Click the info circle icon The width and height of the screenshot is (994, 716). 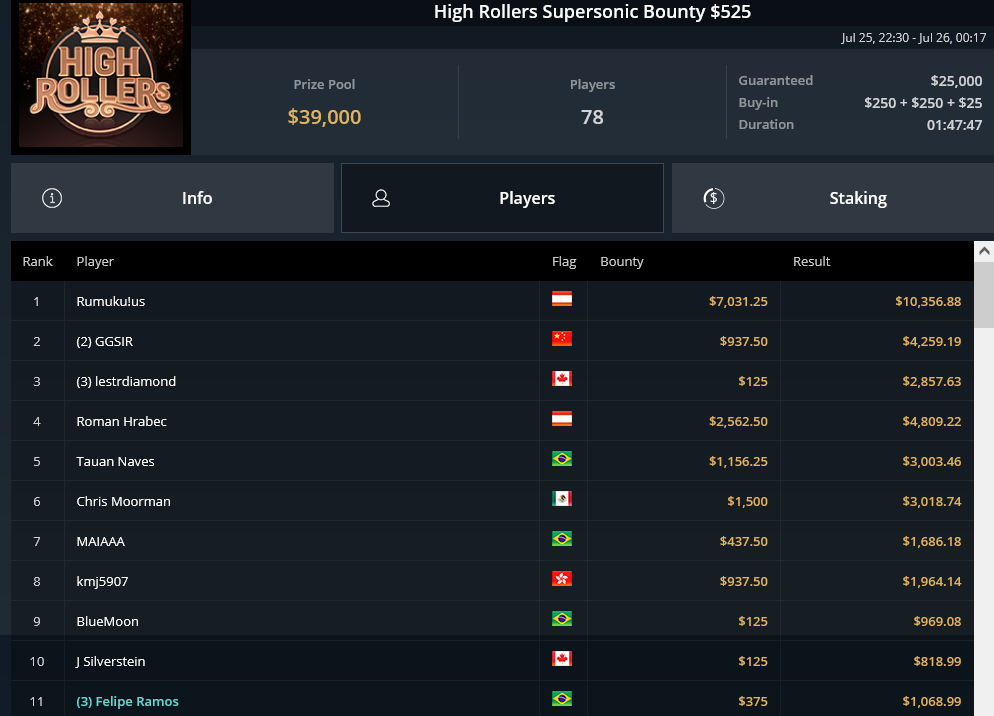[52, 198]
